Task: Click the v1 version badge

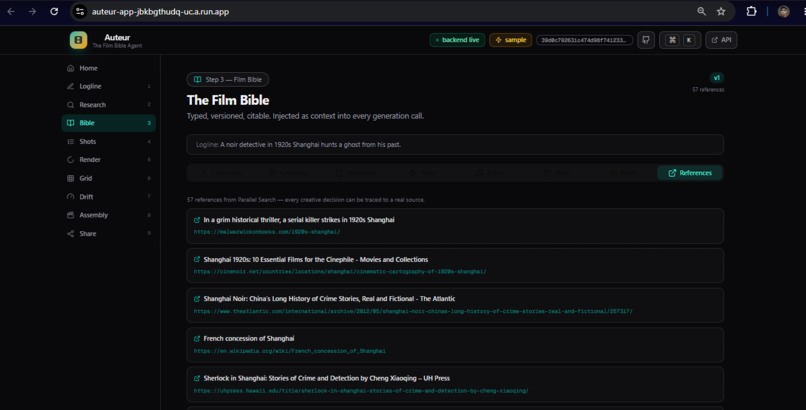Action: [x=717, y=78]
